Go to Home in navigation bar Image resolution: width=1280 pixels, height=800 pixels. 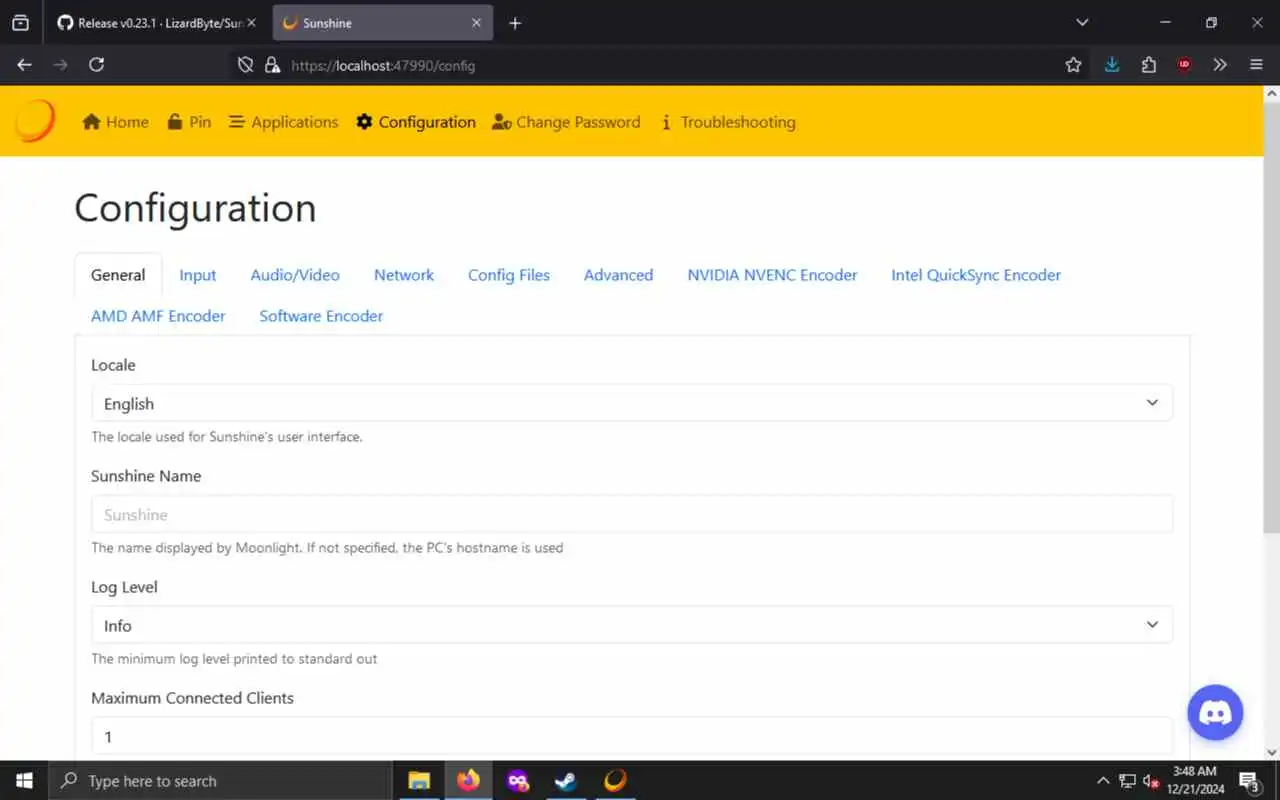[x=115, y=122]
